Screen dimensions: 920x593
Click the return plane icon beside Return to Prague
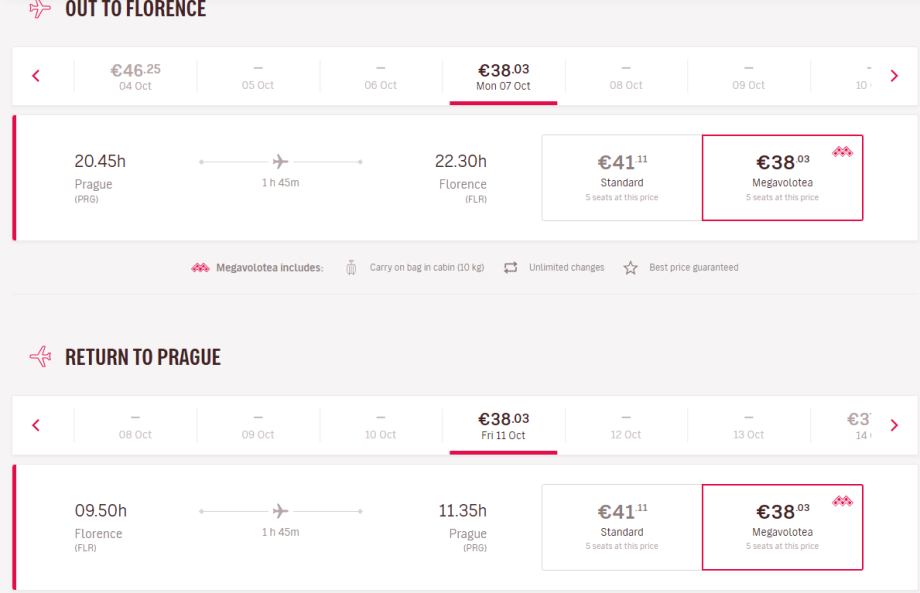(x=40, y=357)
